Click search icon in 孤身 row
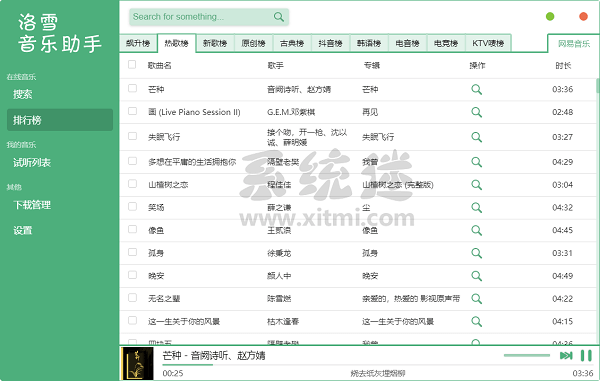Viewport: 600px width, 381px height. tap(476, 253)
